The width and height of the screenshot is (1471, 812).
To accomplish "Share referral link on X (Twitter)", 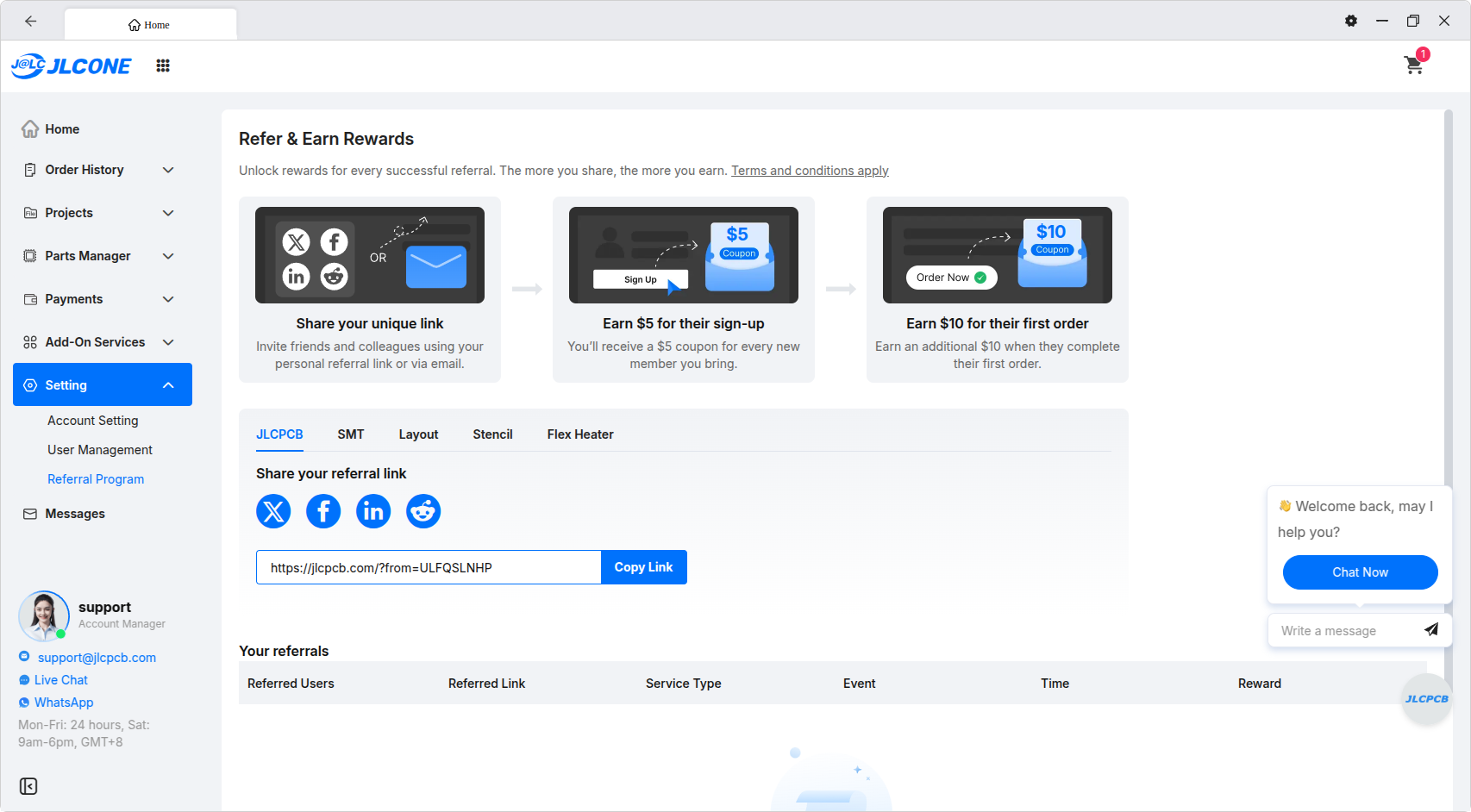I will point(273,511).
